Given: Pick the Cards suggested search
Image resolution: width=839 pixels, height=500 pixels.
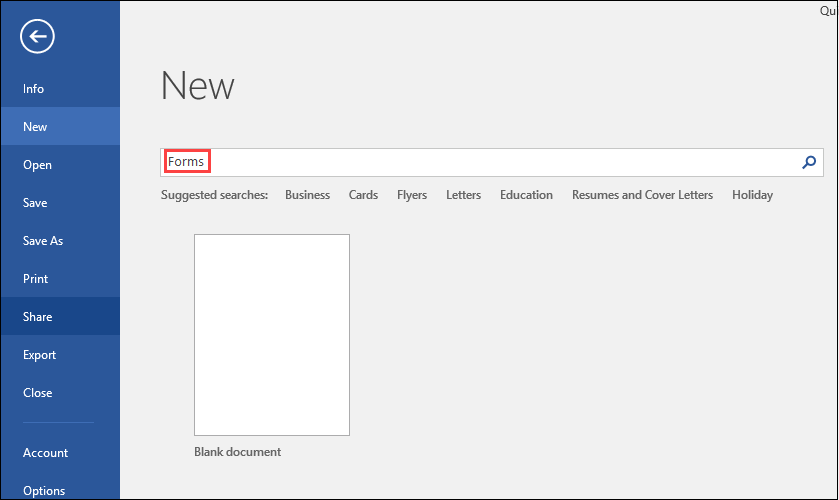Looking at the screenshot, I should click(363, 195).
